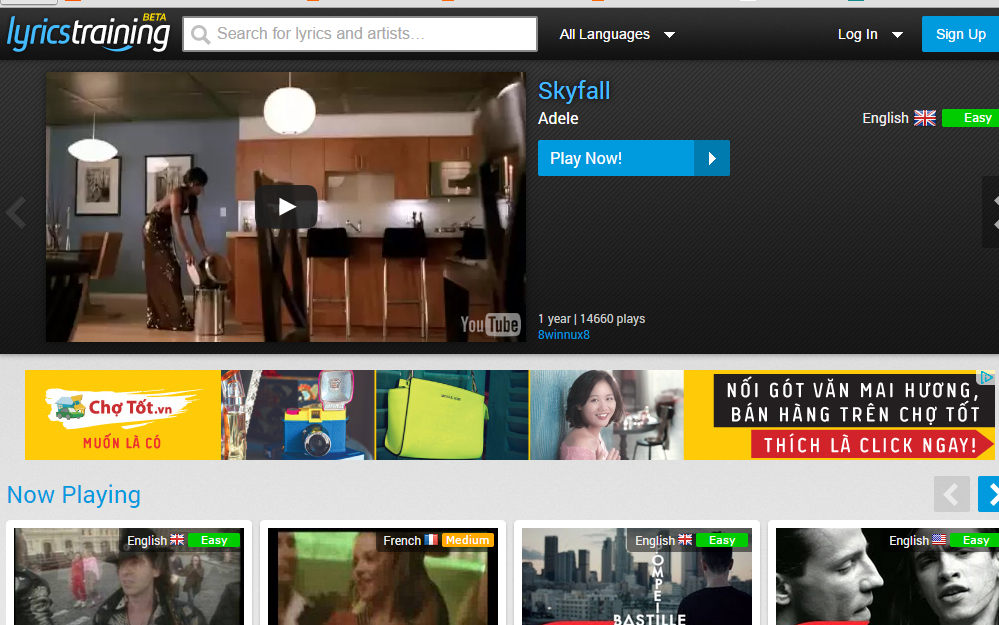Play the Skyfall video preview
Image resolution: width=999 pixels, height=625 pixels.
pyautogui.click(x=286, y=206)
